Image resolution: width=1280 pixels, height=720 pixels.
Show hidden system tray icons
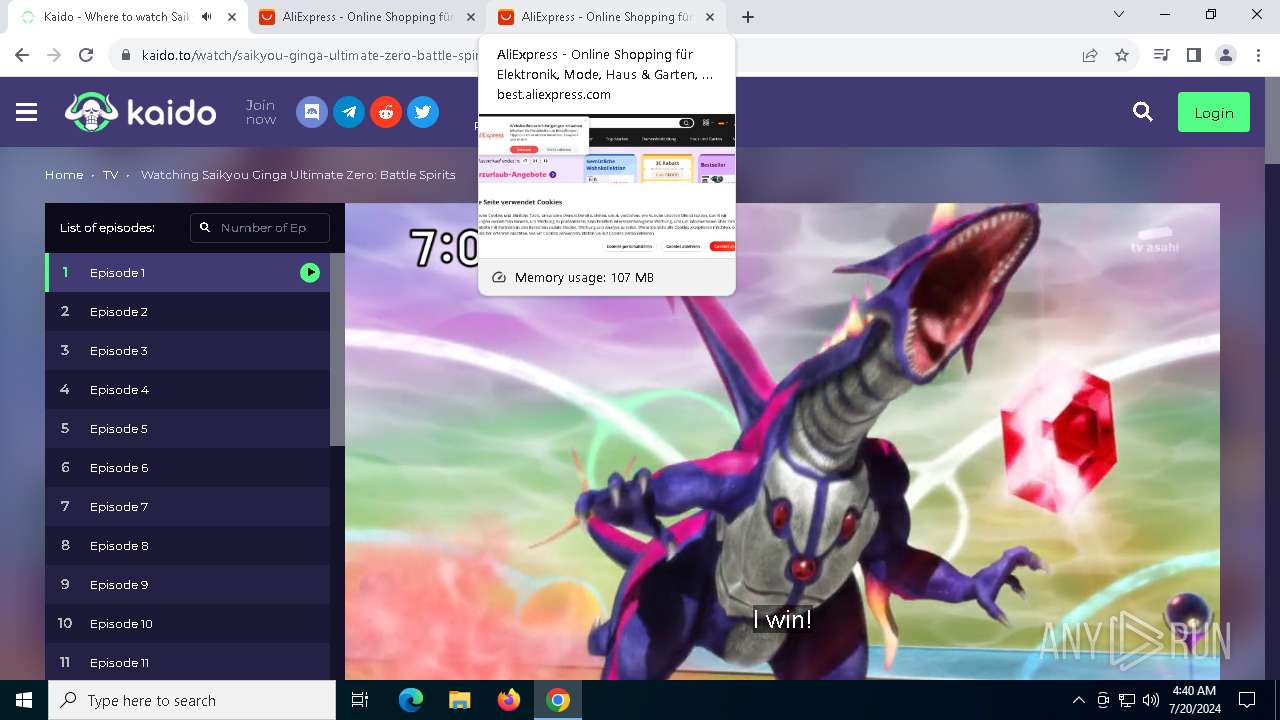(1078, 700)
